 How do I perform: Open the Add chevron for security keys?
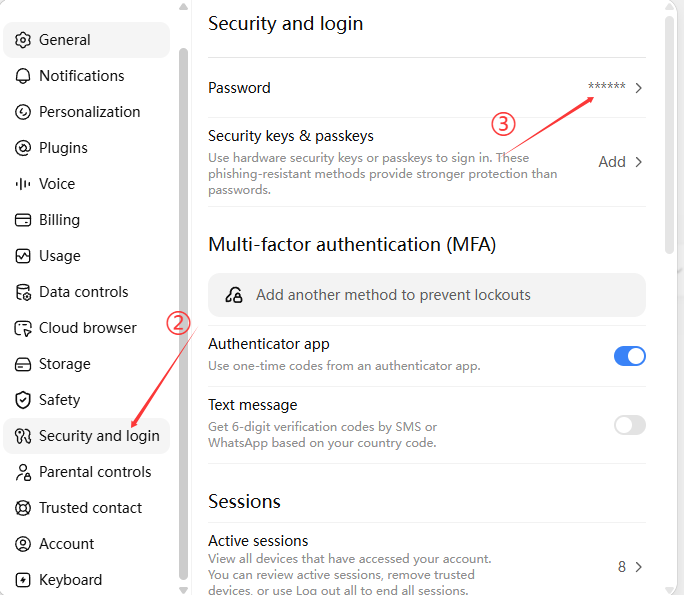click(x=639, y=162)
